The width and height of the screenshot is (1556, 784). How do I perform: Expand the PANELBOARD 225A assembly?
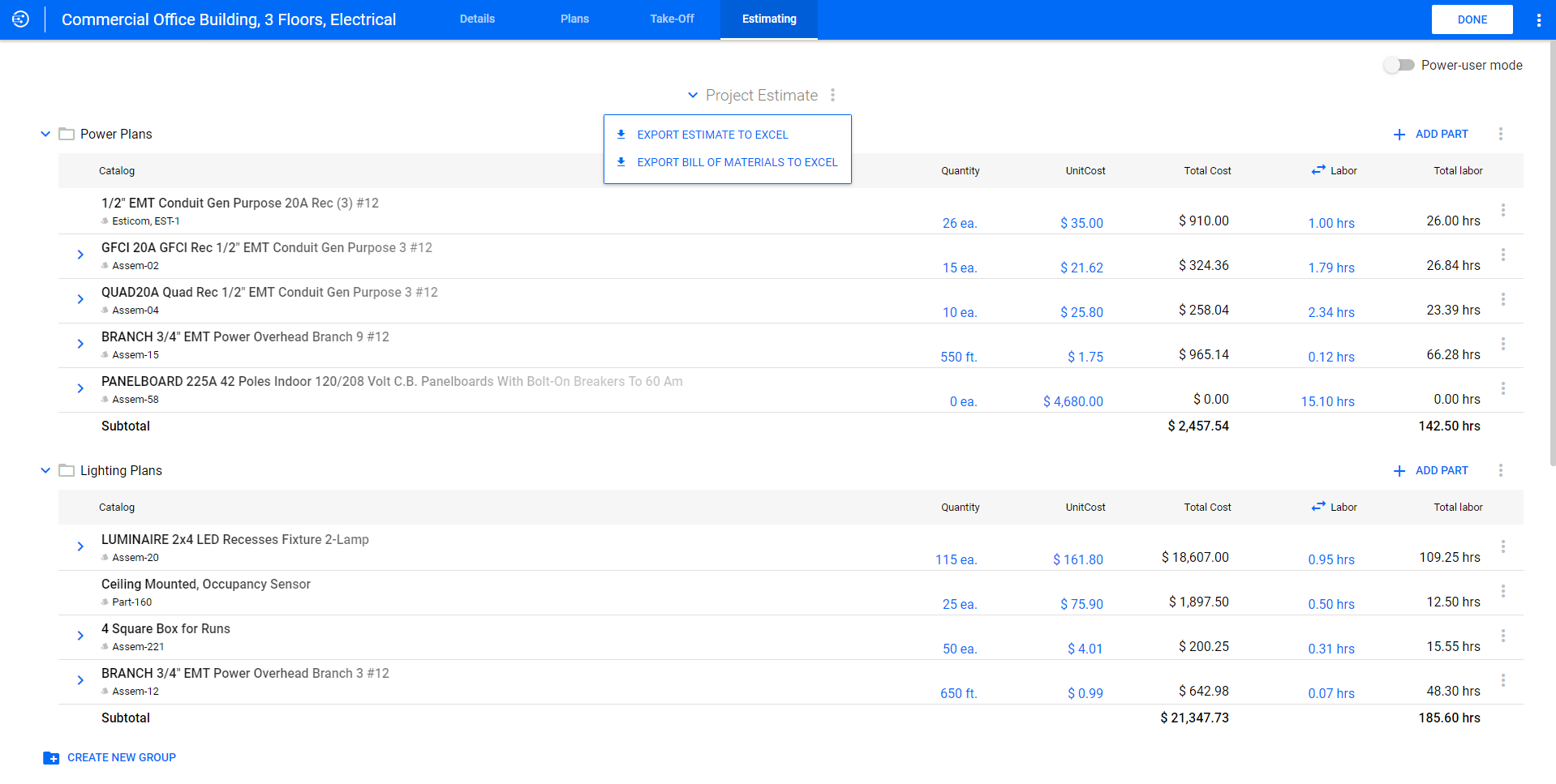[x=80, y=388]
